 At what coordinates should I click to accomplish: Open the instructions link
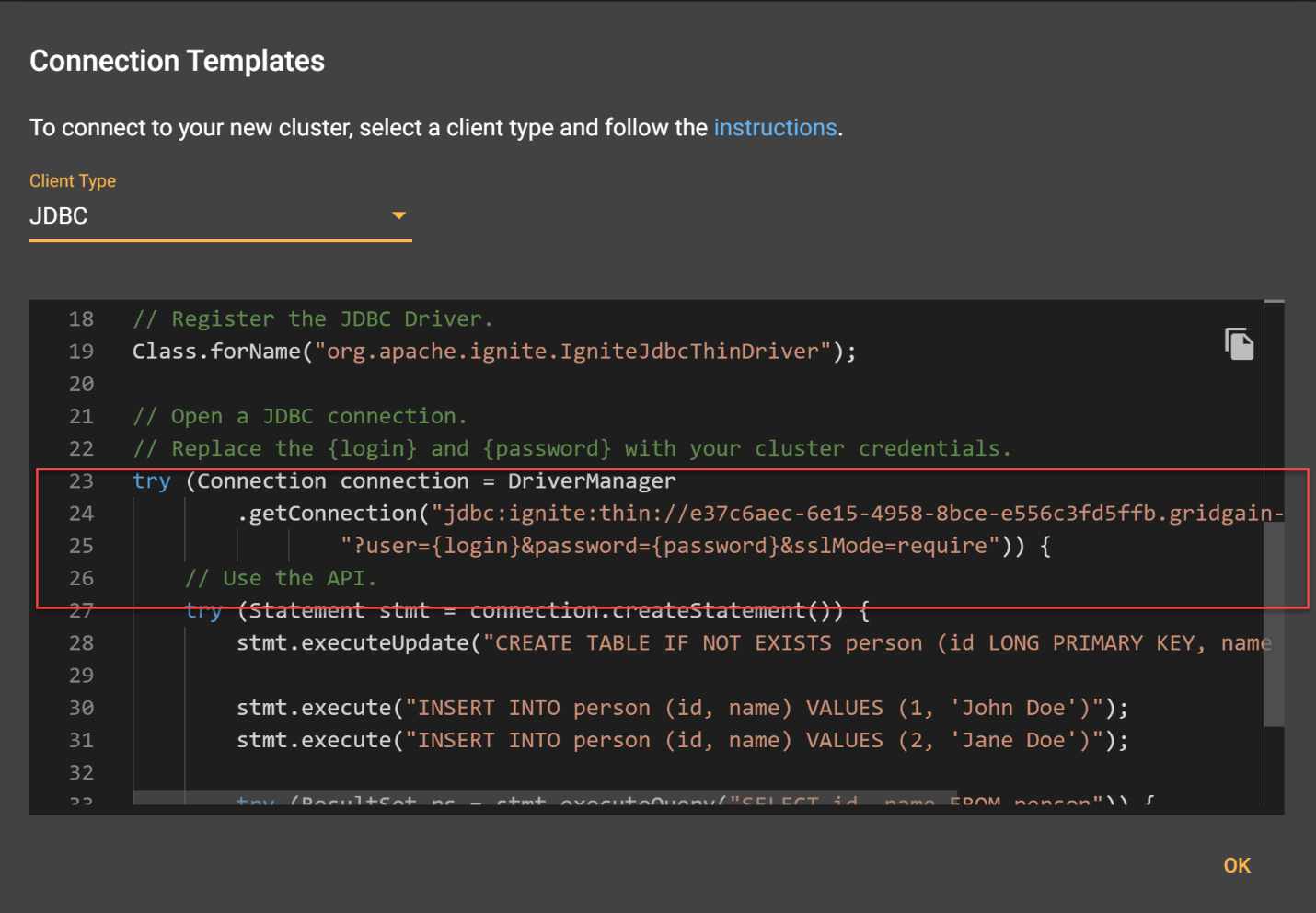[775, 127]
